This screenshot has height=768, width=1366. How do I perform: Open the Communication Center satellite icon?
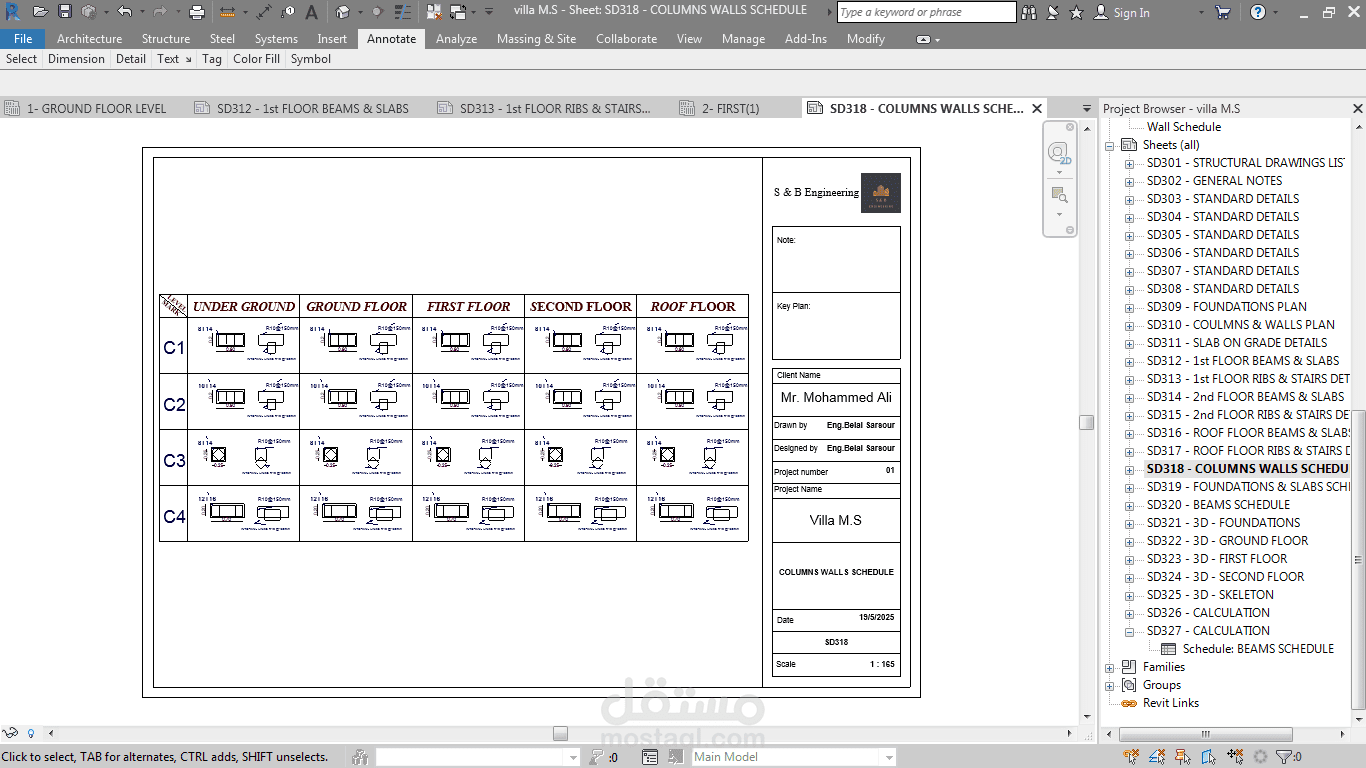tap(1054, 12)
